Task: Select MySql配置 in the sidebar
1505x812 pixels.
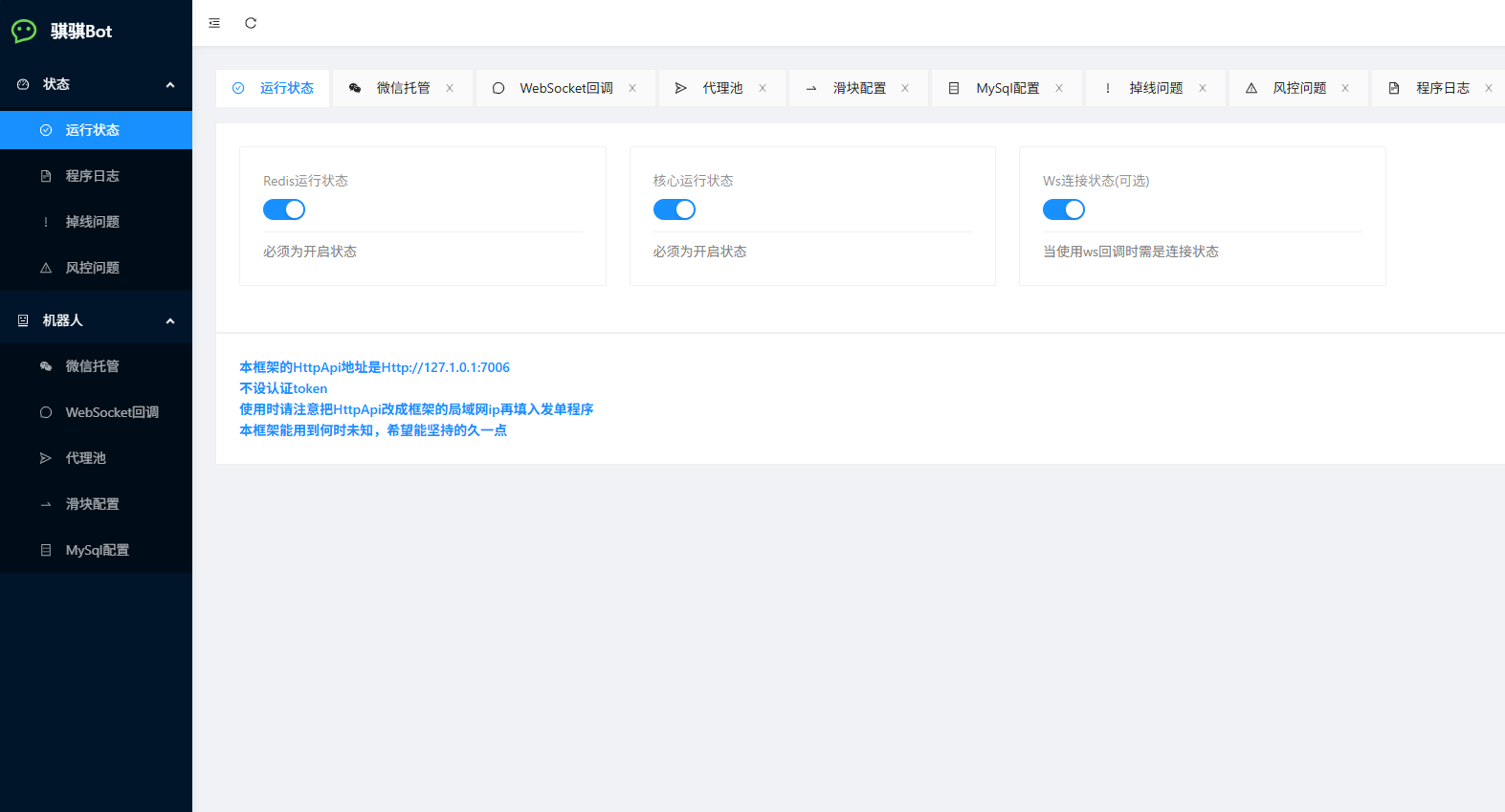Action: (x=97, y=550)
